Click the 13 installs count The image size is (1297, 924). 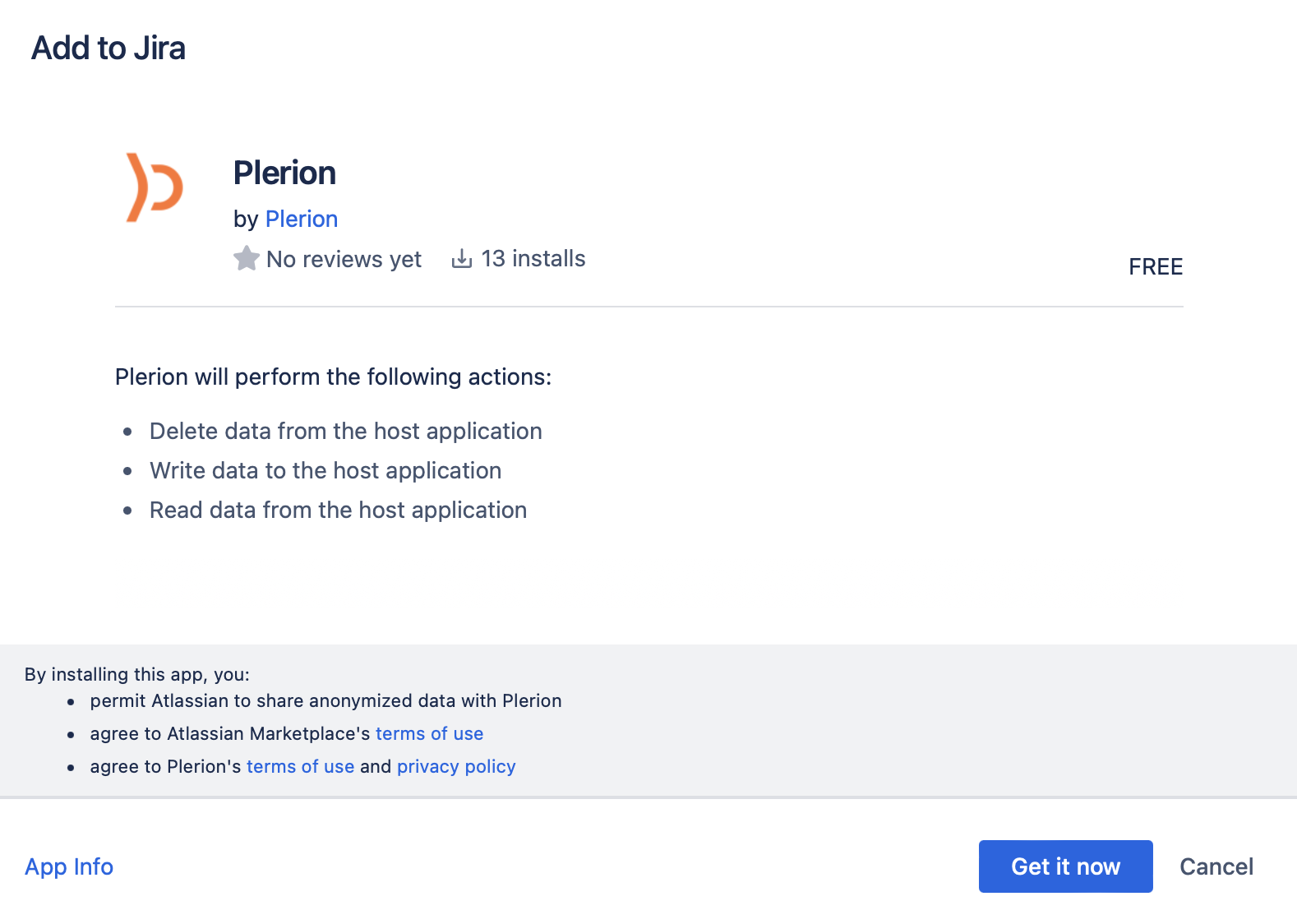click(x=533, y=259)
